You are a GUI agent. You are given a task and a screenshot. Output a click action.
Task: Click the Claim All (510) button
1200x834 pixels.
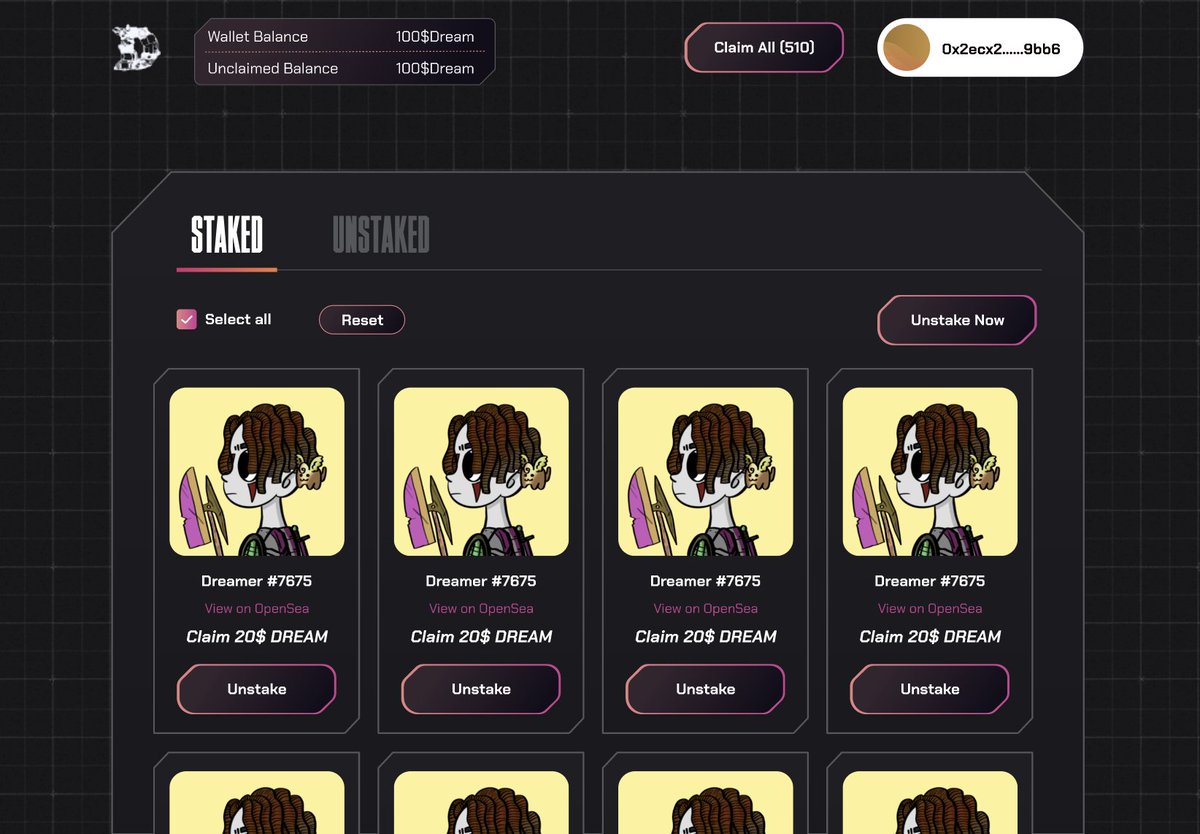(764, 48)
